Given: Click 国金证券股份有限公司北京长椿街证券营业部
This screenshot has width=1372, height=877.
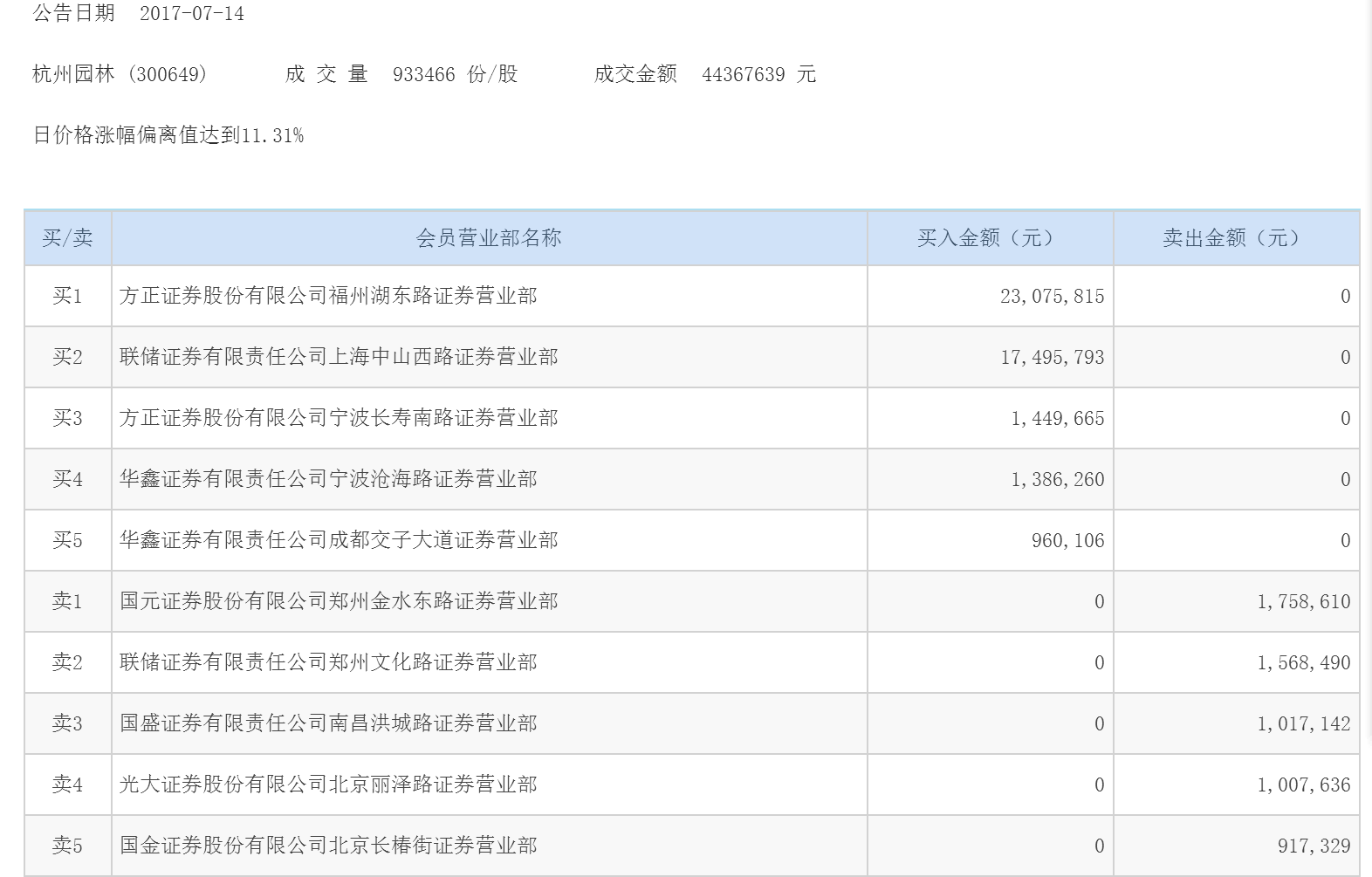Looking at the screenshot, I should (x=328, y=846).
